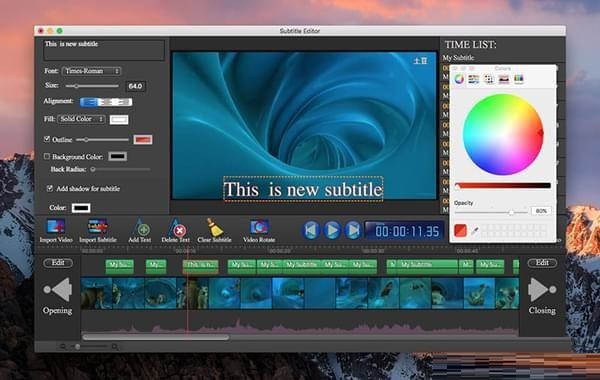This screenshot has width=600, height=380.
Task: Open the red Outline color swatch
Action: point(143,140)
